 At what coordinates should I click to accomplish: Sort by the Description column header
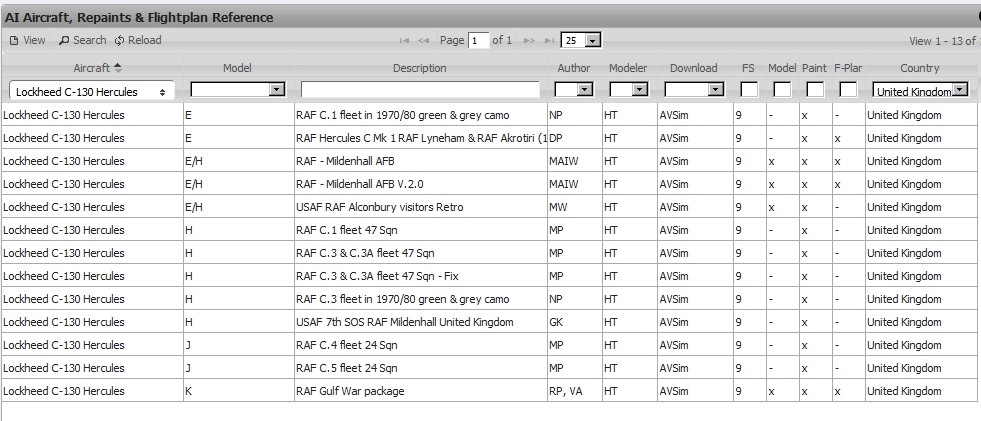419,68
